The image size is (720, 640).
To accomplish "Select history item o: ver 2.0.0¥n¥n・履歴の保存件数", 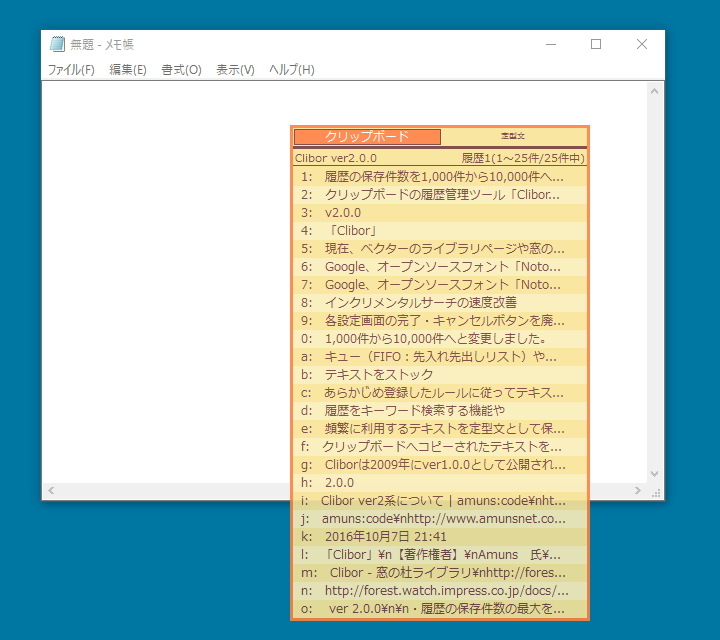I will coord(440,609).
